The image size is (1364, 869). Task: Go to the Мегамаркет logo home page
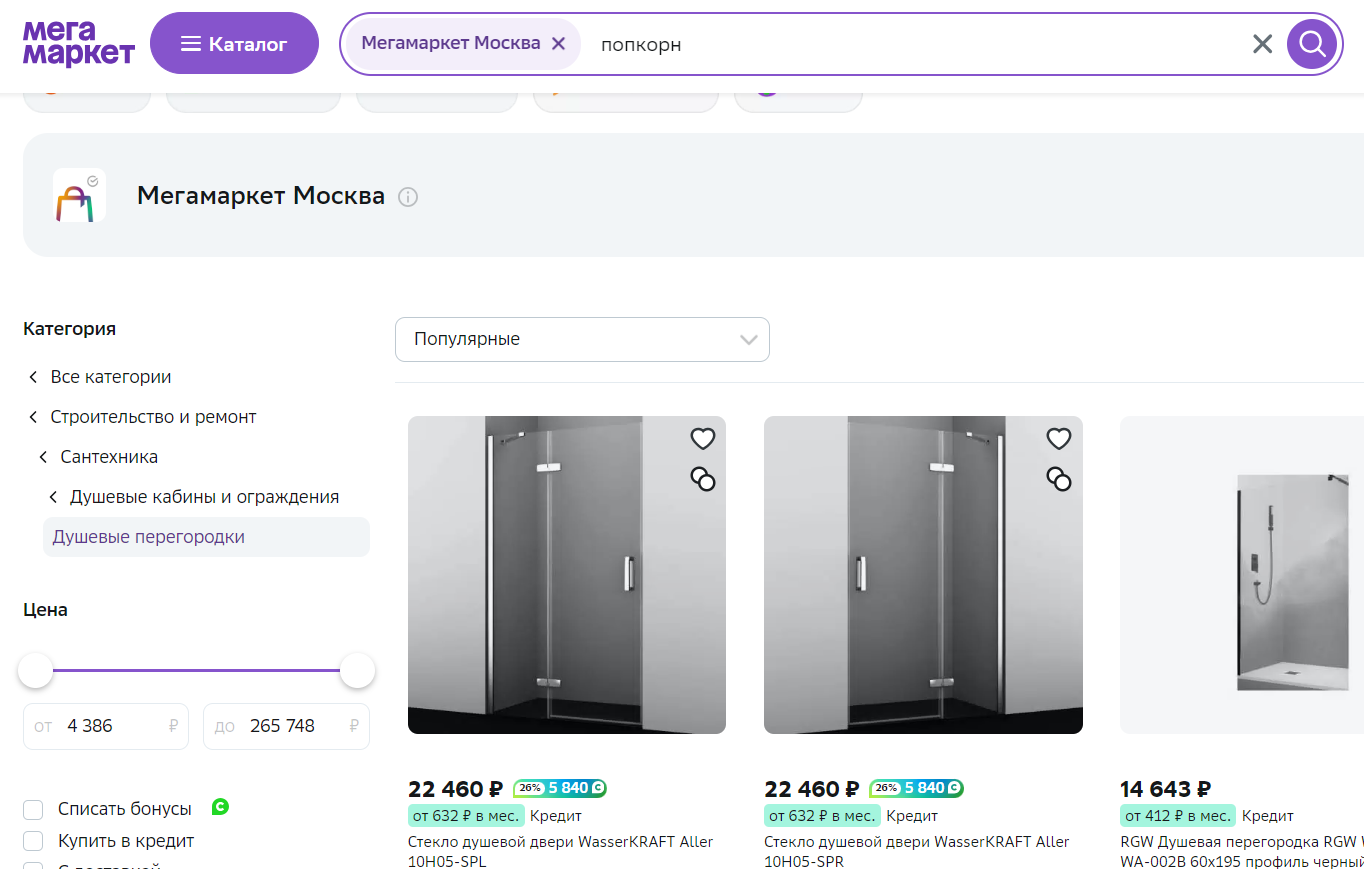pyautogui.click(x=78, y=43)
